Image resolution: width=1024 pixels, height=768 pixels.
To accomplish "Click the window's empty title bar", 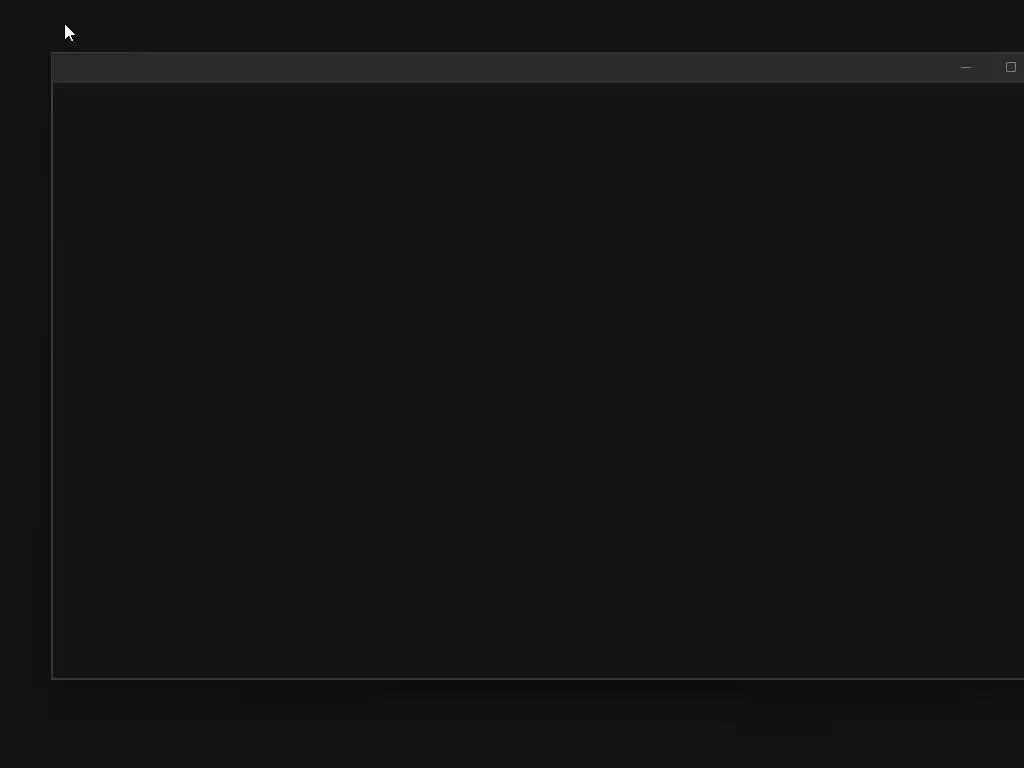I will point(498,67).
